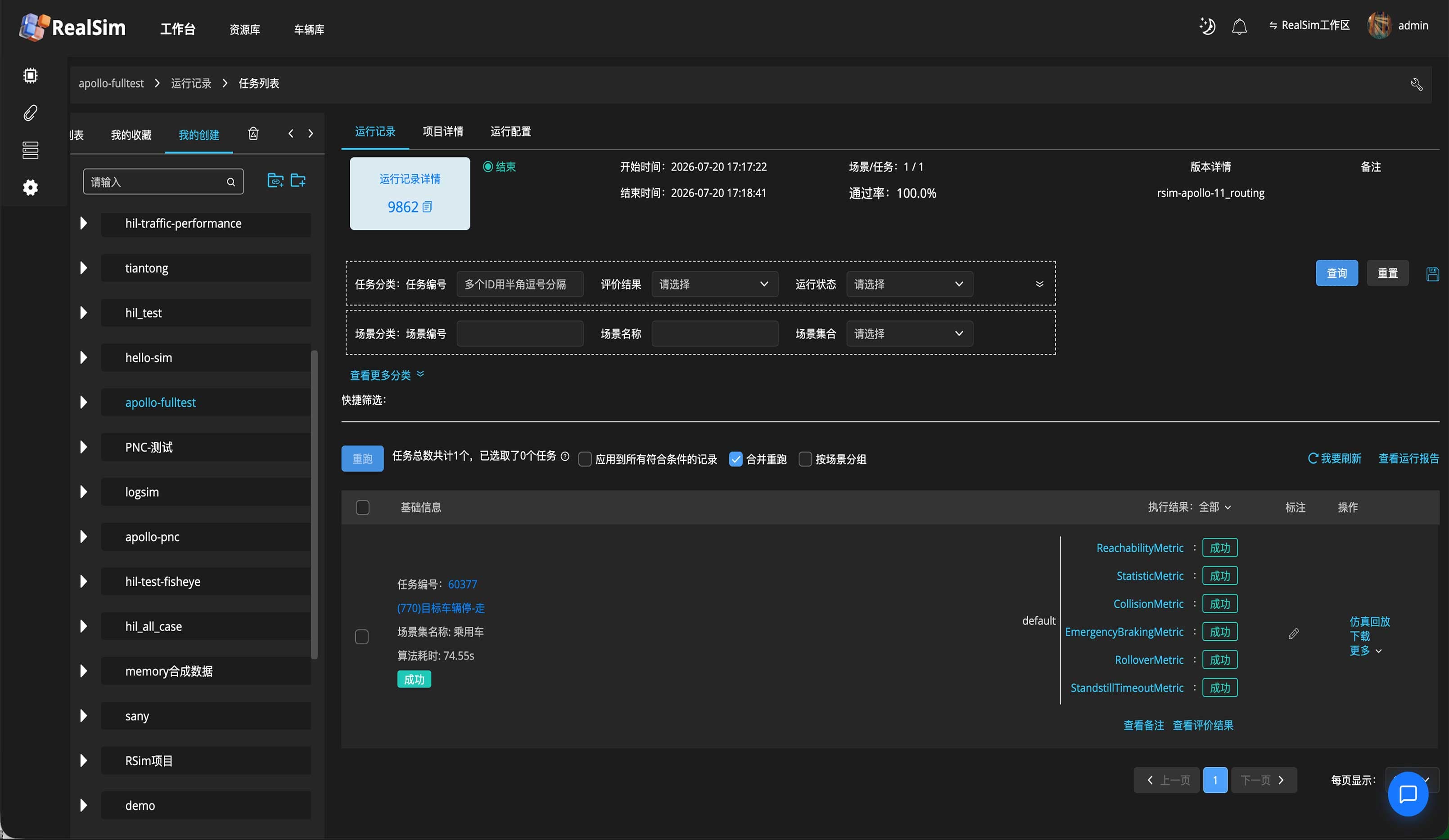Image resolution: width=1449 pixels, height=840 pixels.
Task: Click the add new folder icon
Action: pos(298,180)
